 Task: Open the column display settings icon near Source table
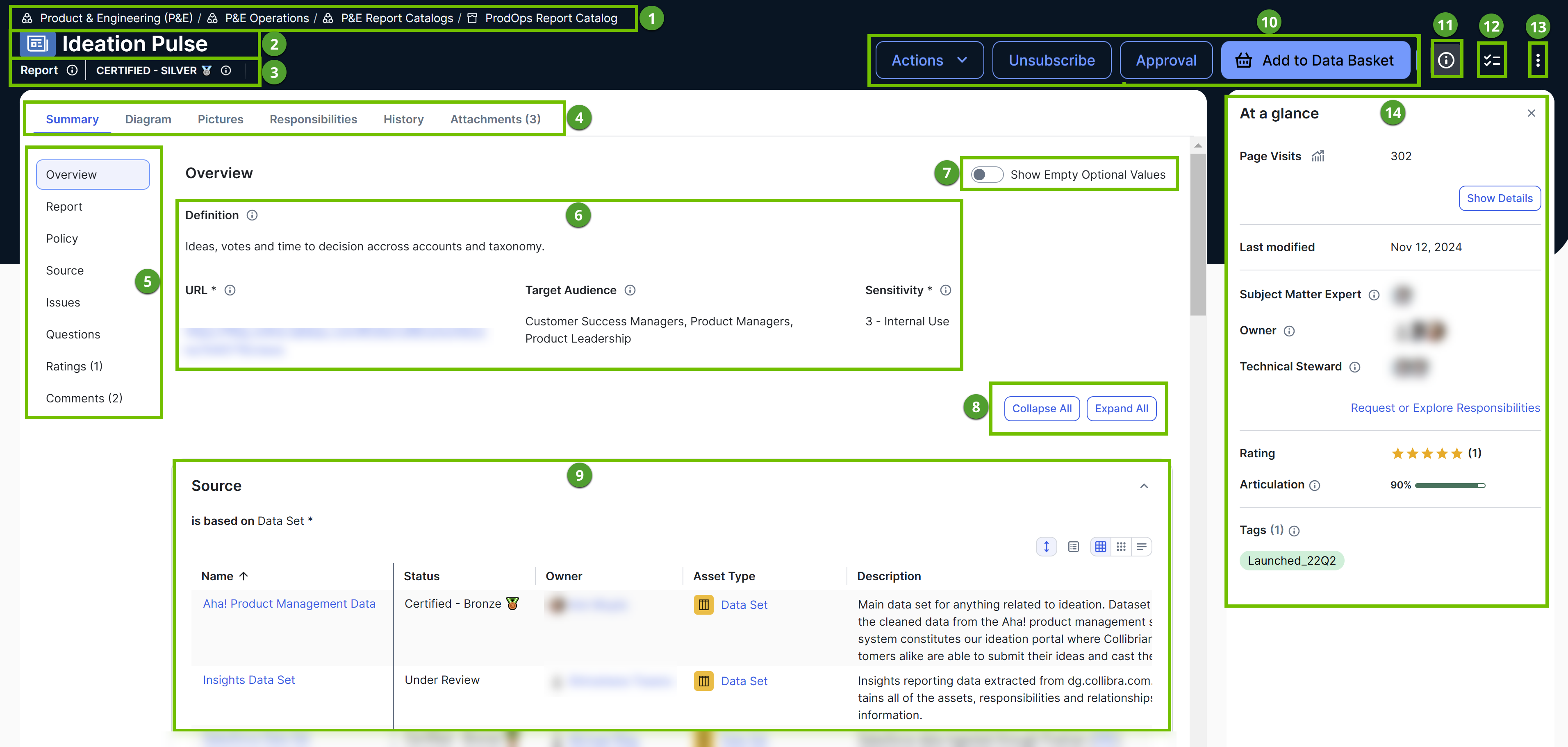pos(1073,546)
